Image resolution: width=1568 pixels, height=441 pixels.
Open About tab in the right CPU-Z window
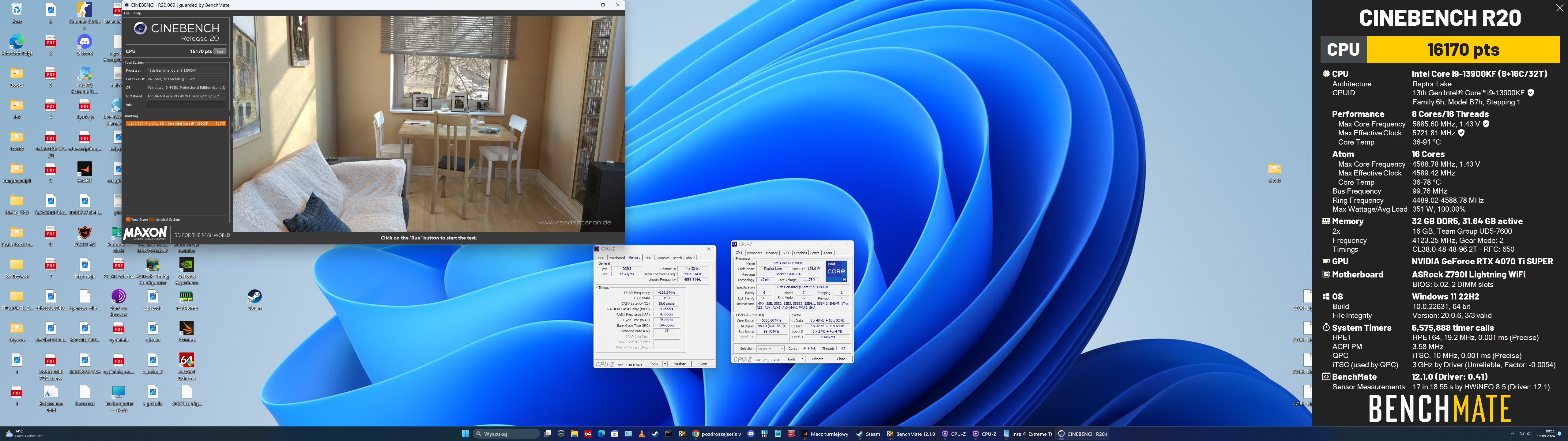pos(828,253)
